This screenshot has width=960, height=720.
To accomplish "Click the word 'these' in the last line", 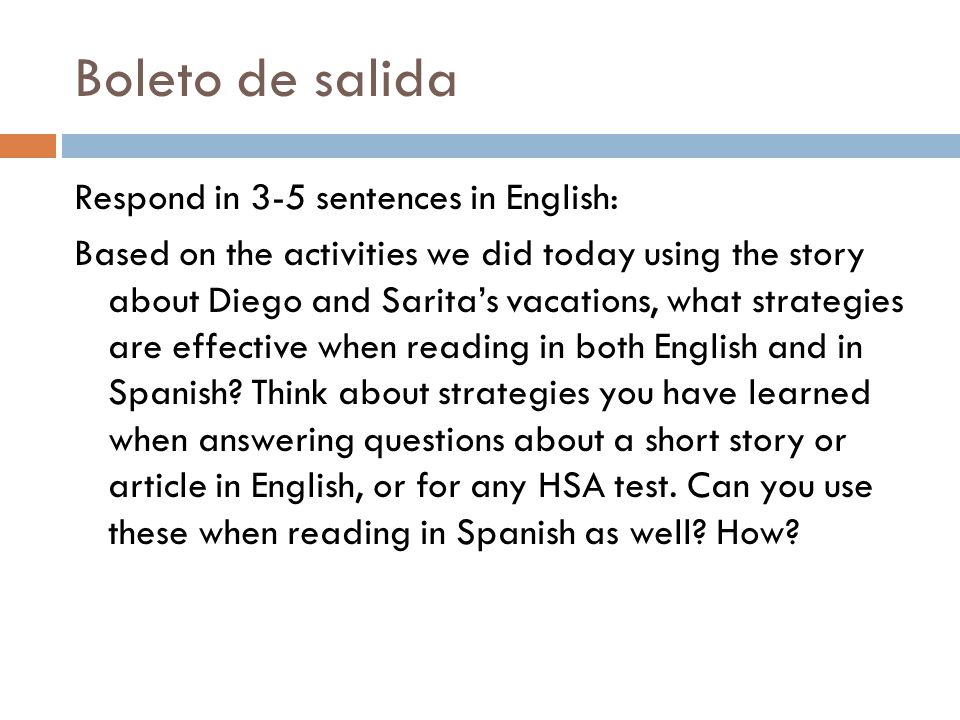I will pos(148,532).
